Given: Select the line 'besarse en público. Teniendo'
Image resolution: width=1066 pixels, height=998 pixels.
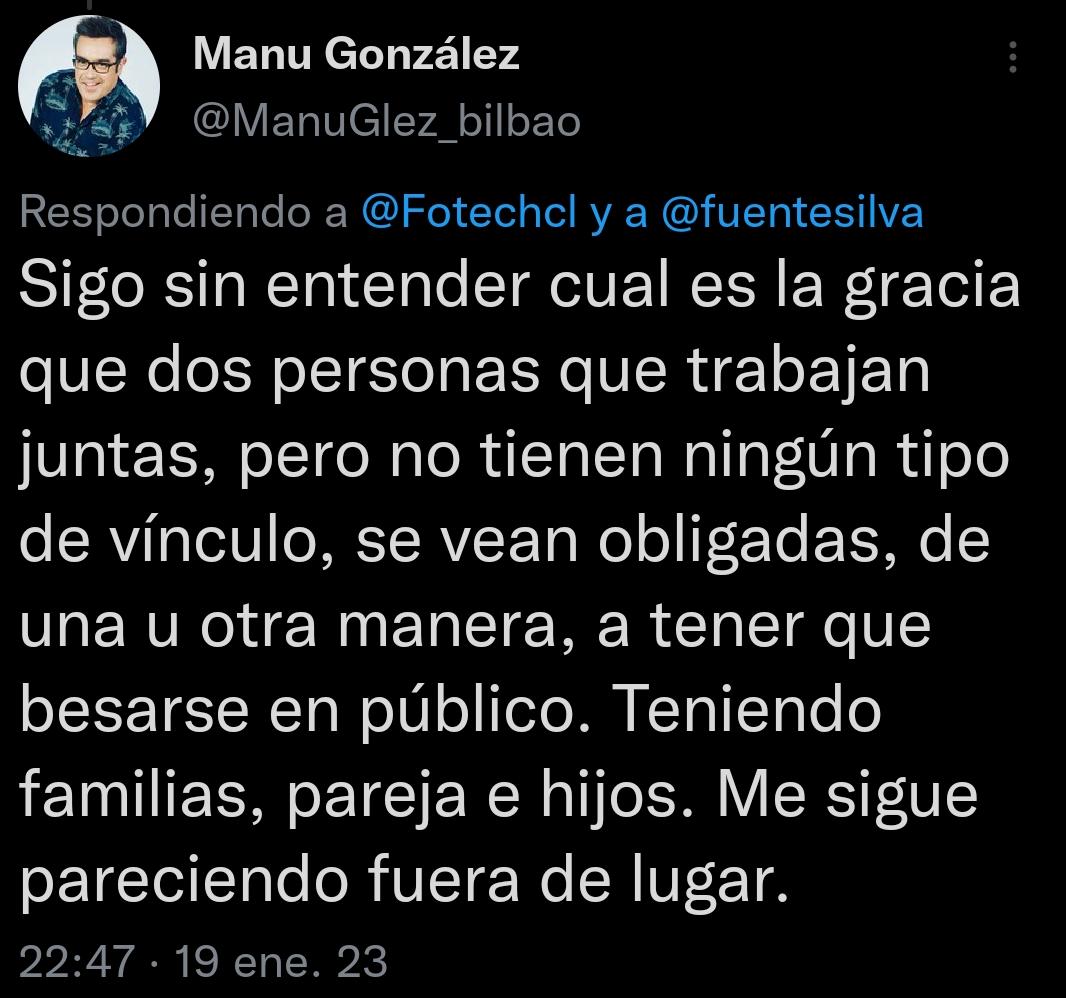Looking at the screenshot, I should tap(451, 712).
